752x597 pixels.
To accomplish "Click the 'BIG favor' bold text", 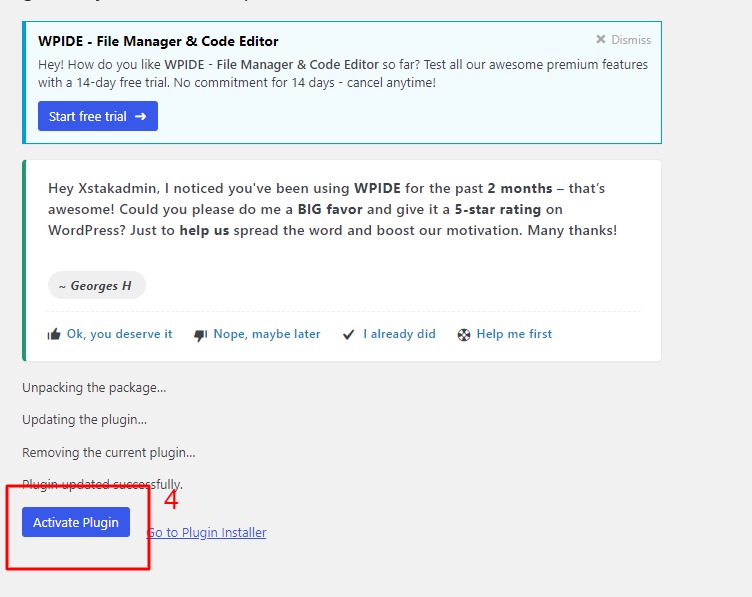I will [x=330, y=210].
